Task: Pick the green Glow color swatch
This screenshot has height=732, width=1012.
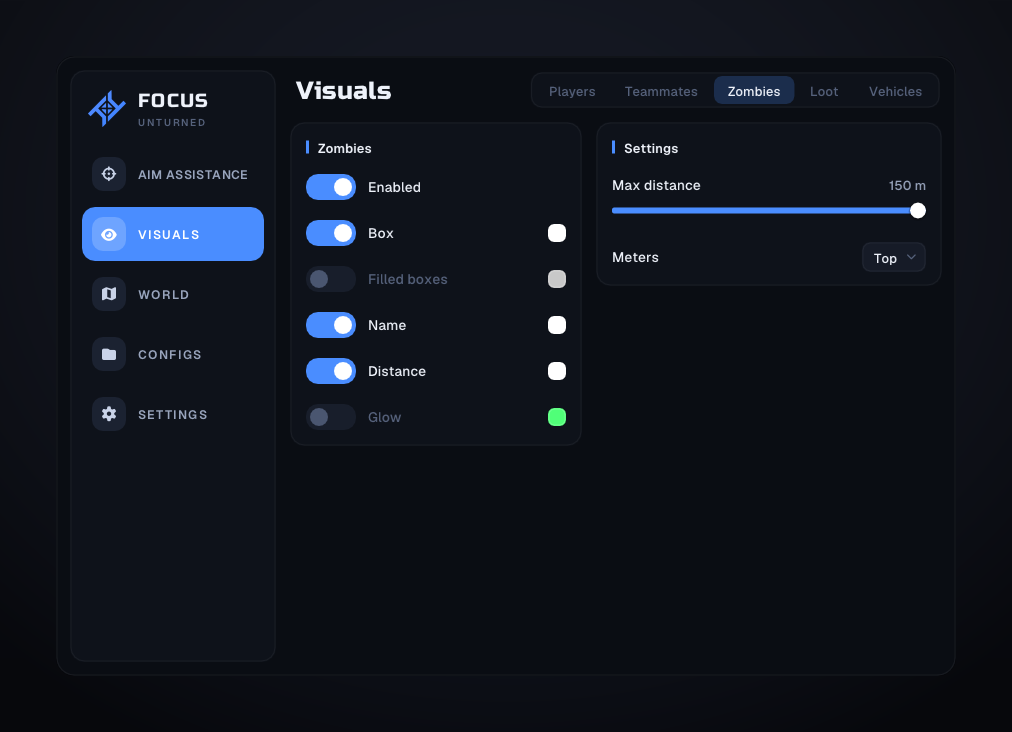Action: 557,418
